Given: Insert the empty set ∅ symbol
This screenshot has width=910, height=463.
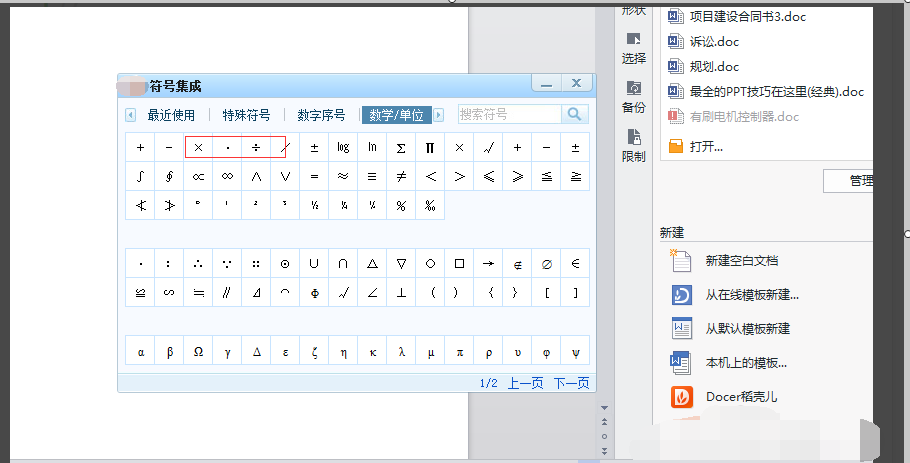Looking at the screenshot, I should [546, 263].
